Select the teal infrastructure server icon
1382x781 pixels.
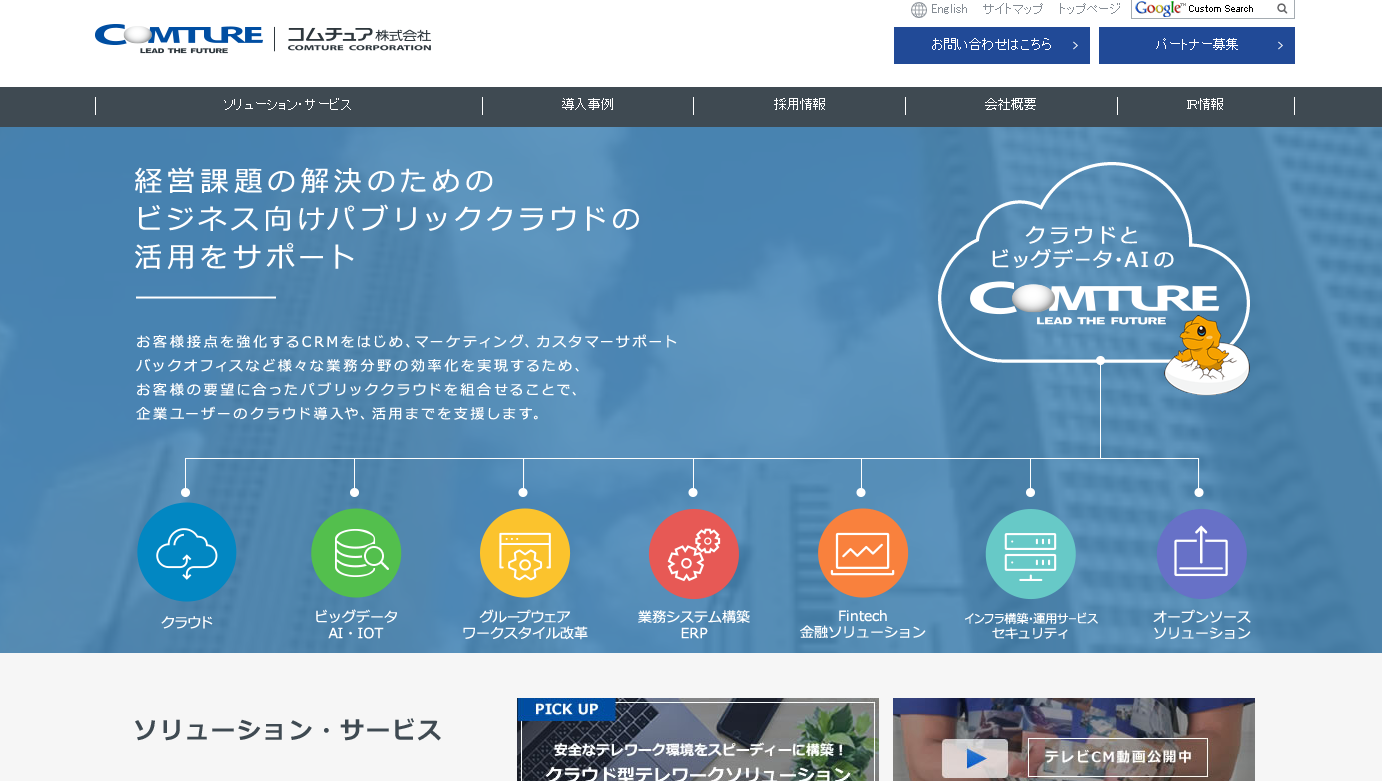(x=1030, y=553)
